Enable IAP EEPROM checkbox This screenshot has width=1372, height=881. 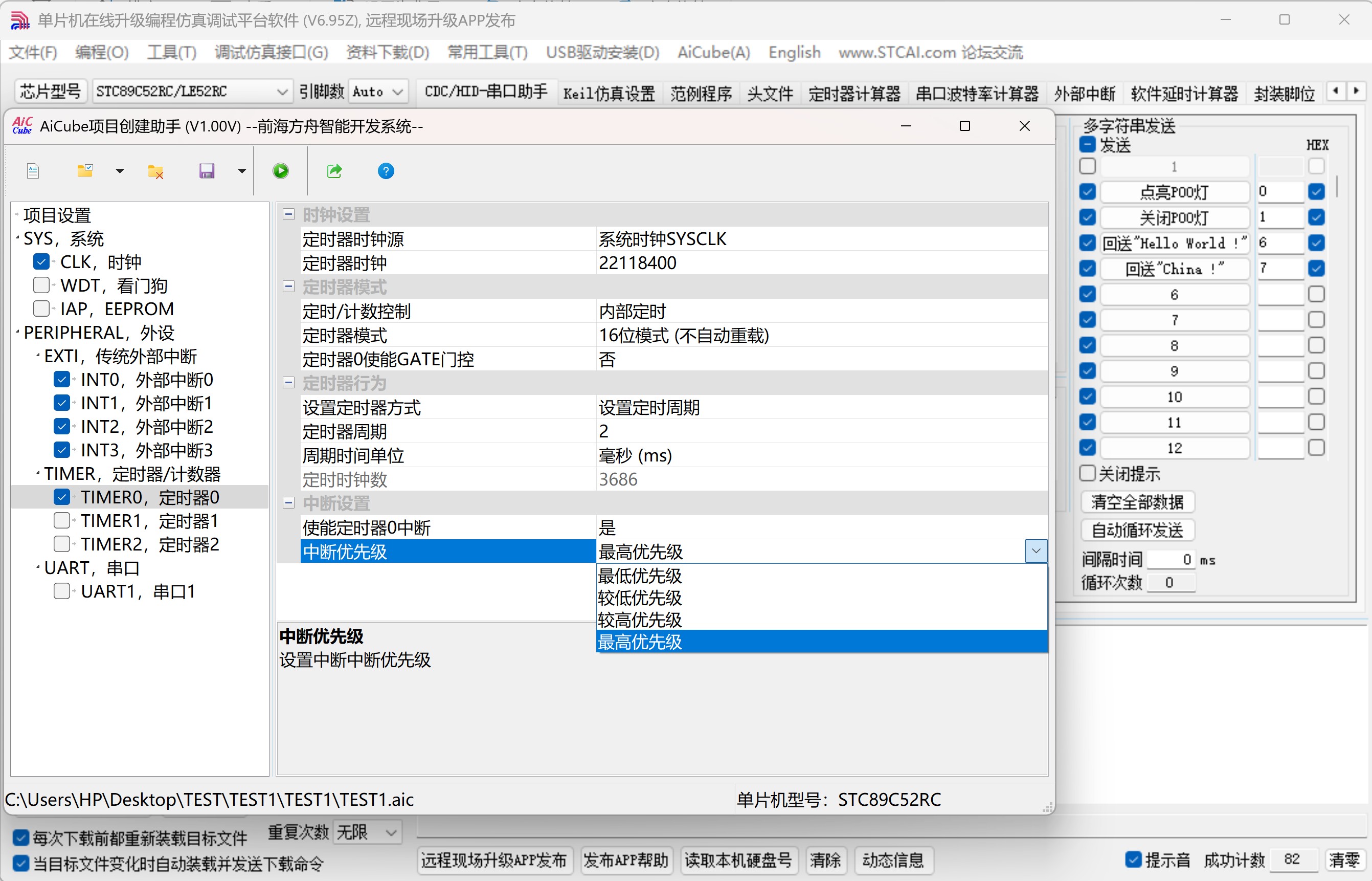(x=41, y=309)
